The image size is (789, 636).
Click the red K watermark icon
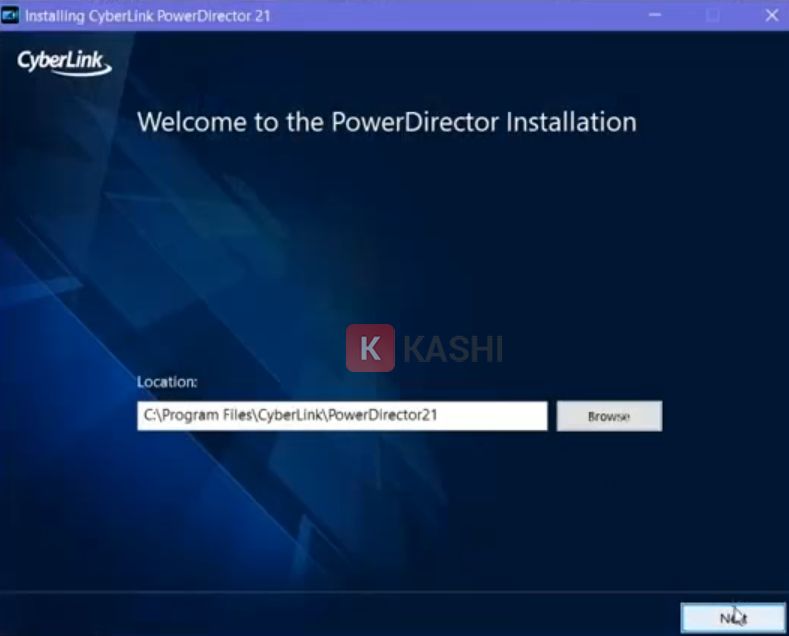pyautogui.click(x=370, y=349)
